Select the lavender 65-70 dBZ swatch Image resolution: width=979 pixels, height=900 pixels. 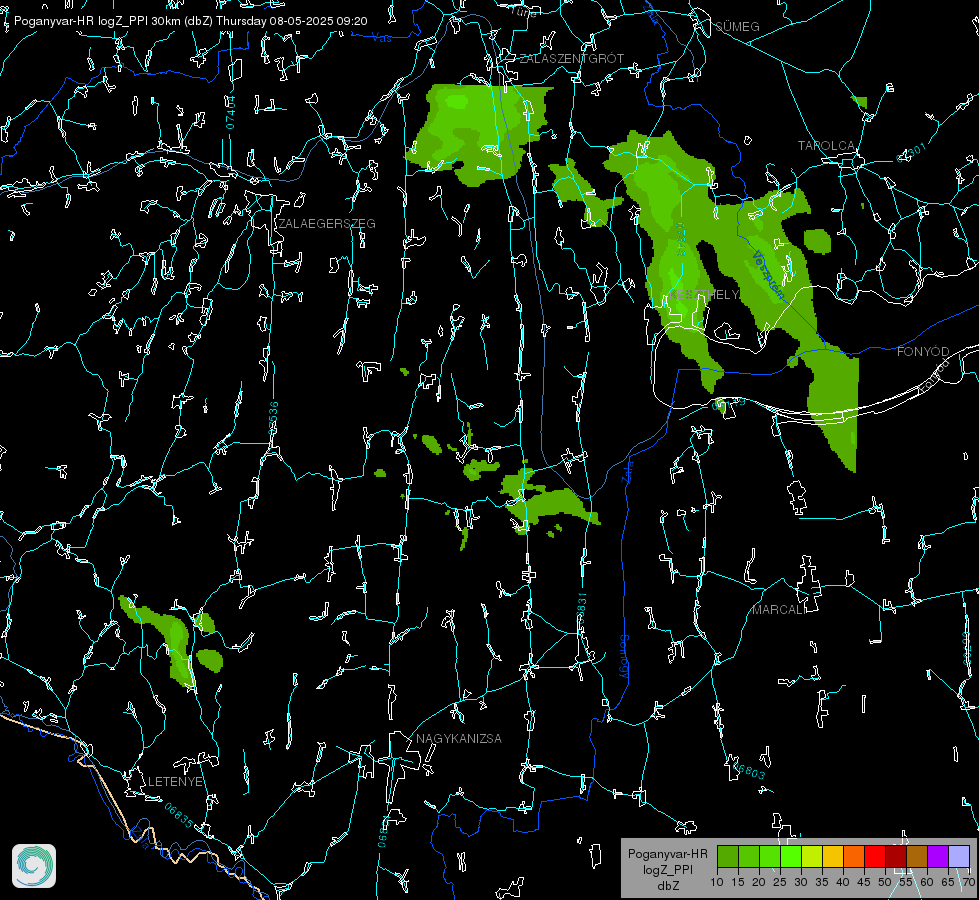tap(959, 856)
